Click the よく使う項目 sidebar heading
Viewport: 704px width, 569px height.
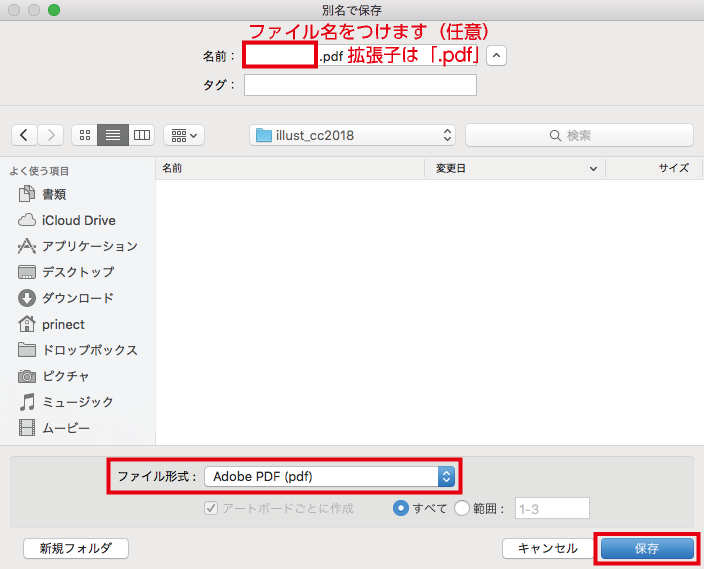click(39, 171)
